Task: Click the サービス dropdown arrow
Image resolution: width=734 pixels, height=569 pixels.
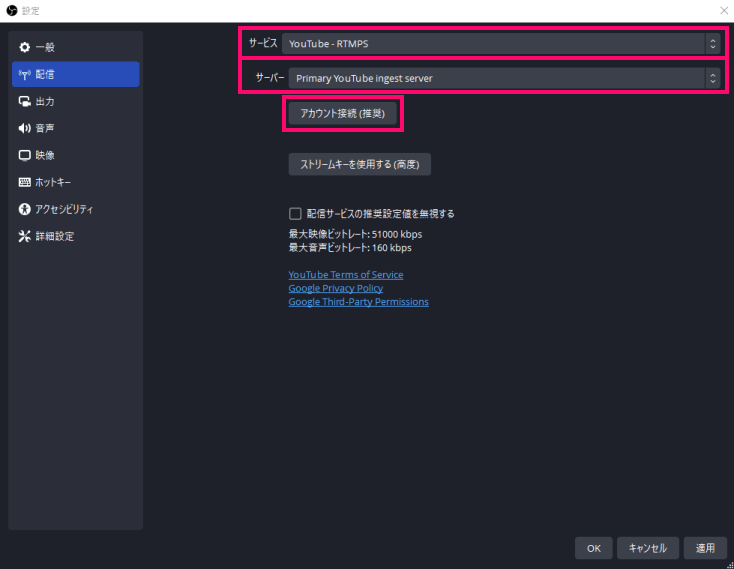Action: pyautogui.click(x=712, y=44)
